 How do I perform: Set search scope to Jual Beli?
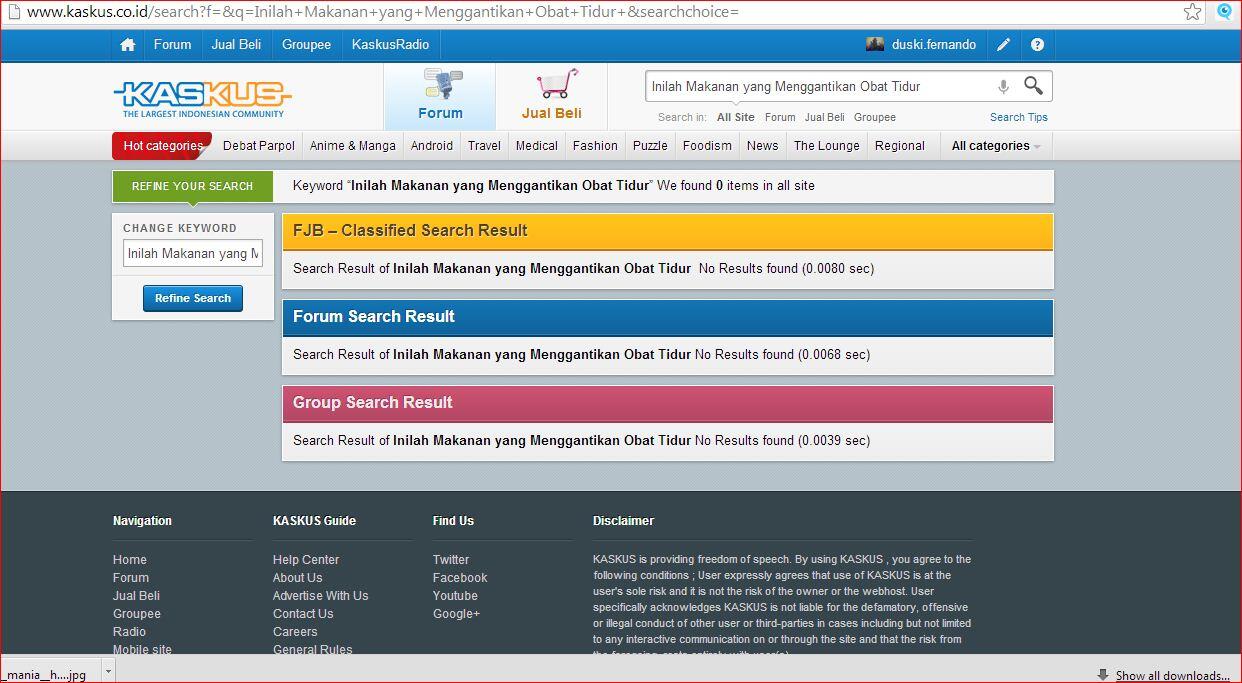825,118
